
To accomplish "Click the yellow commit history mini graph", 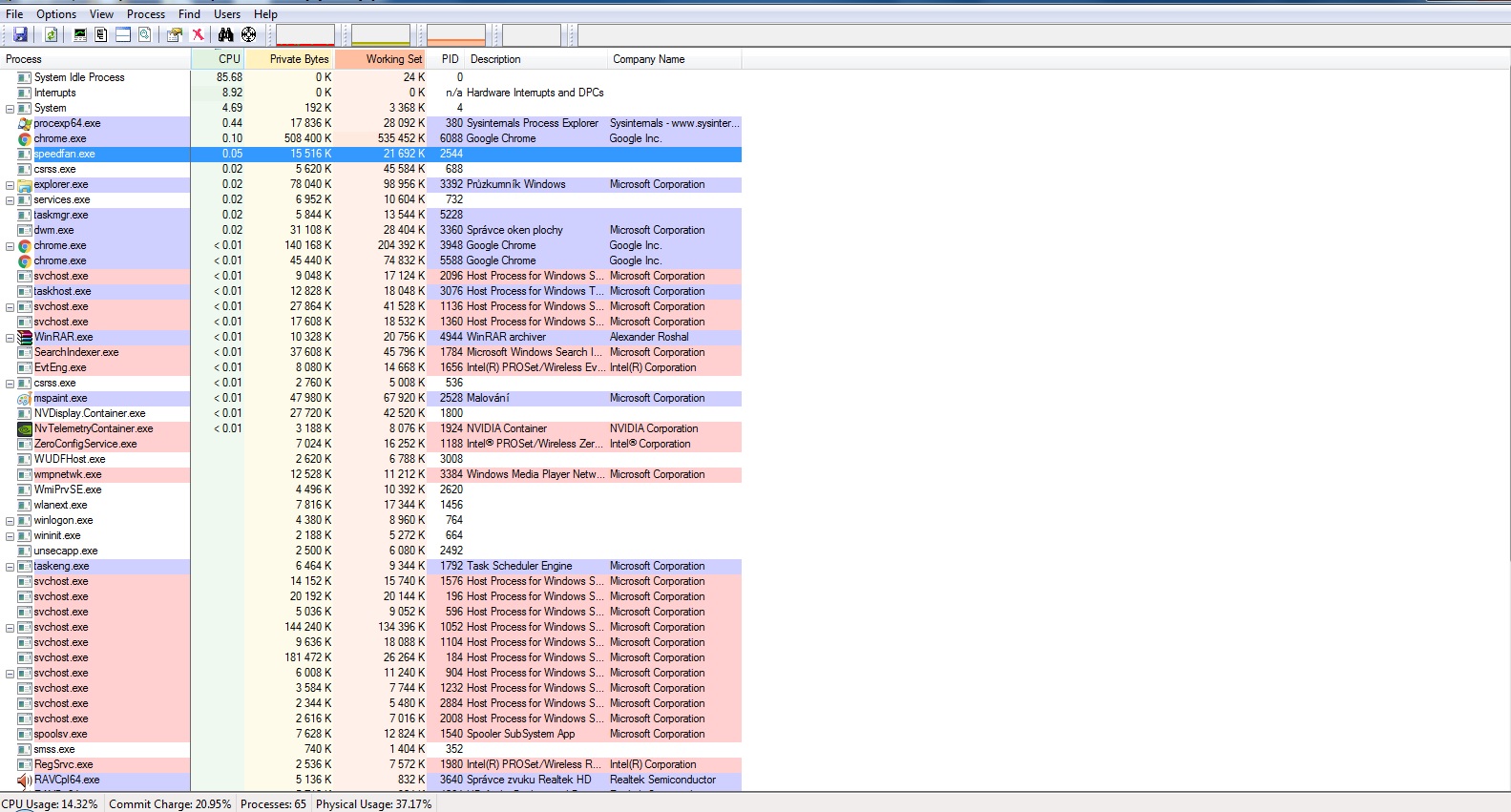I will coord(380,35).
